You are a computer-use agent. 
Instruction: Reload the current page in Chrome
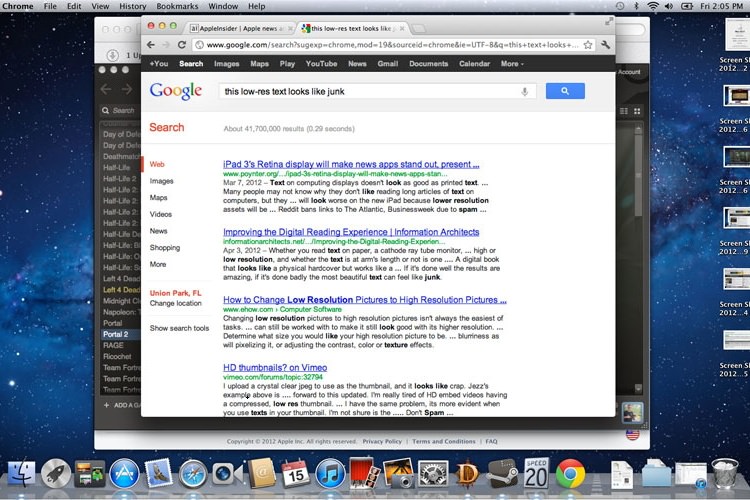tap(182, 45)
